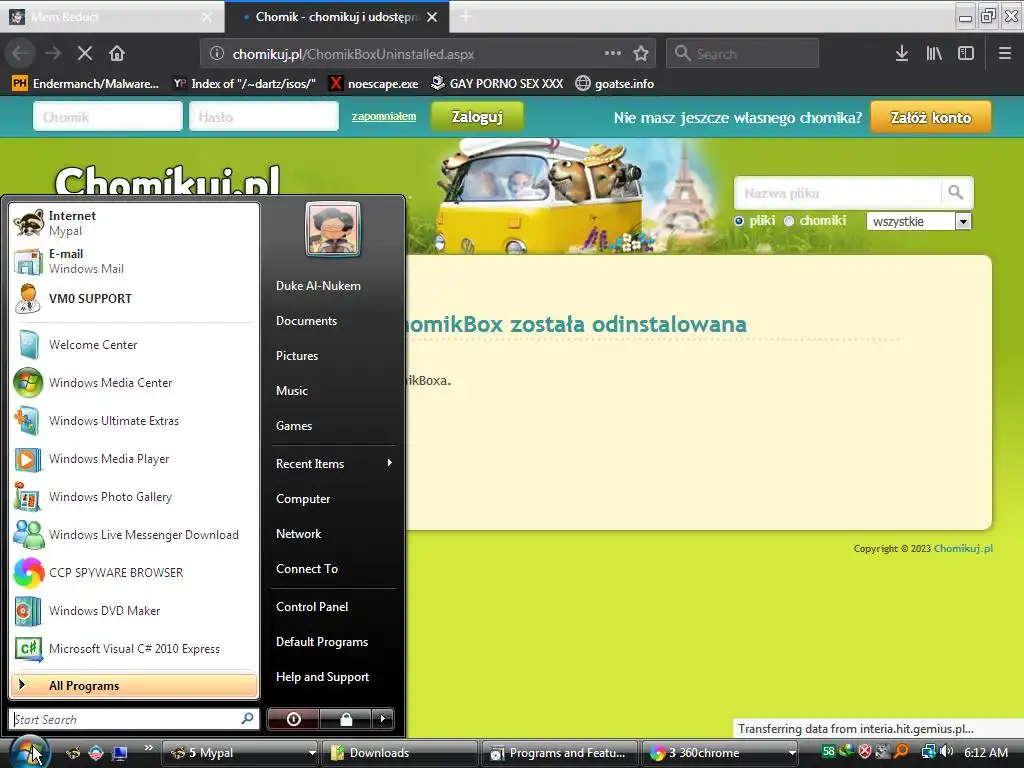Screen dimensions: 1024x768
Task: Click the browser Search box
Action: tap(742, 54)
